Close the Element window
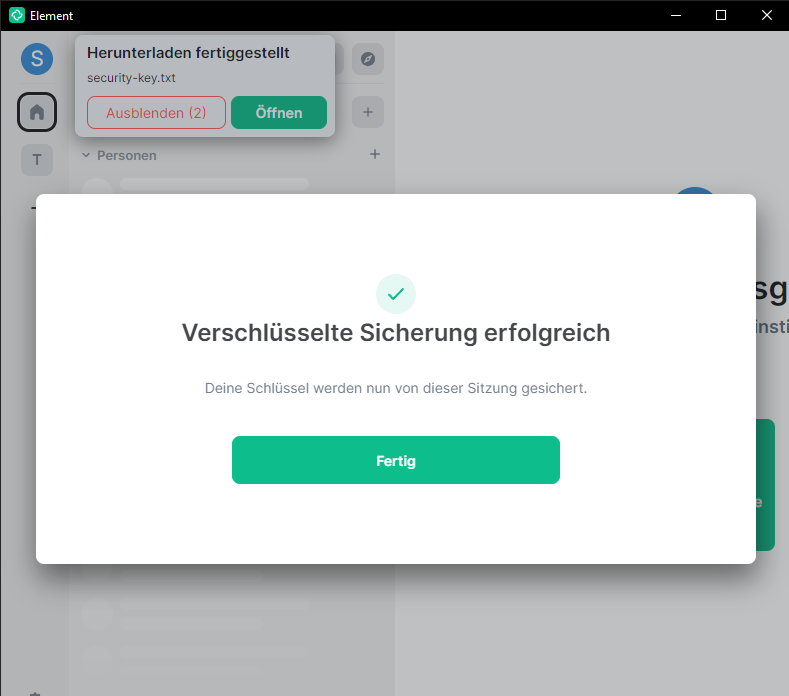 [x=765, y=15]
